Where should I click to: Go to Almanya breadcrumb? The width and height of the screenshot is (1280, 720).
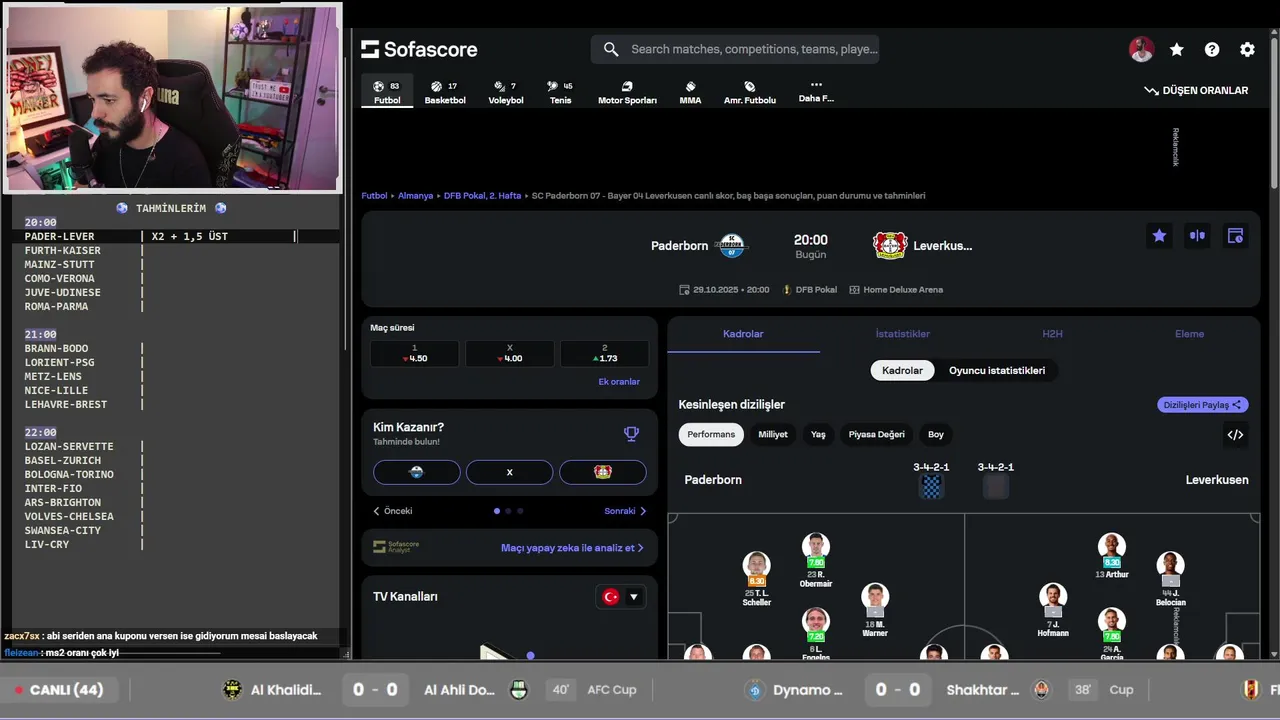pyautogui.click(x=416, y=196)
